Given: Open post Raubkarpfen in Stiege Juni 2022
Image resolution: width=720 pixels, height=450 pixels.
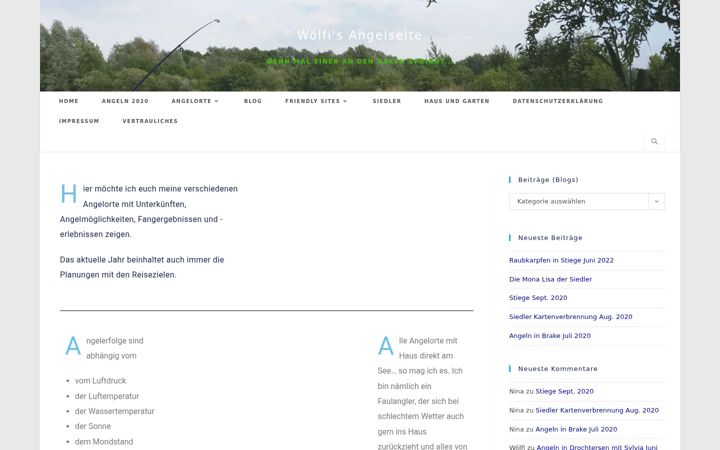Looking at the screenshot, I should pyautogui.click(x=561, y=260).
